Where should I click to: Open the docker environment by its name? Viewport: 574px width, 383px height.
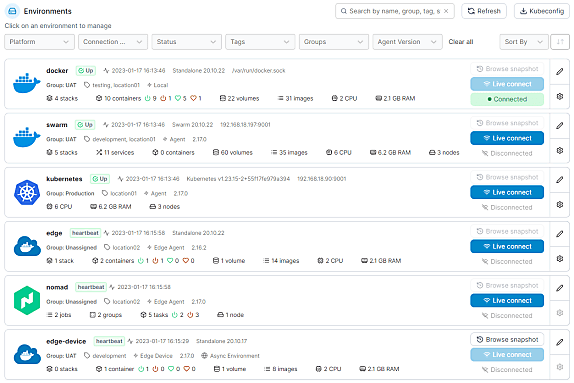coord(57,70)
